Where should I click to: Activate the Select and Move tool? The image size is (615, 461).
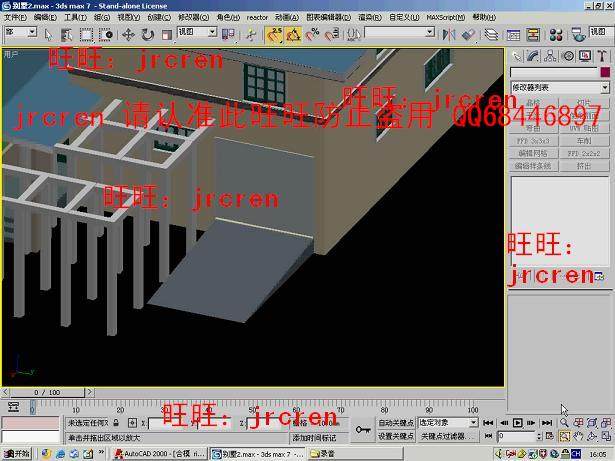pyautogui.click(x=128, y=35)
